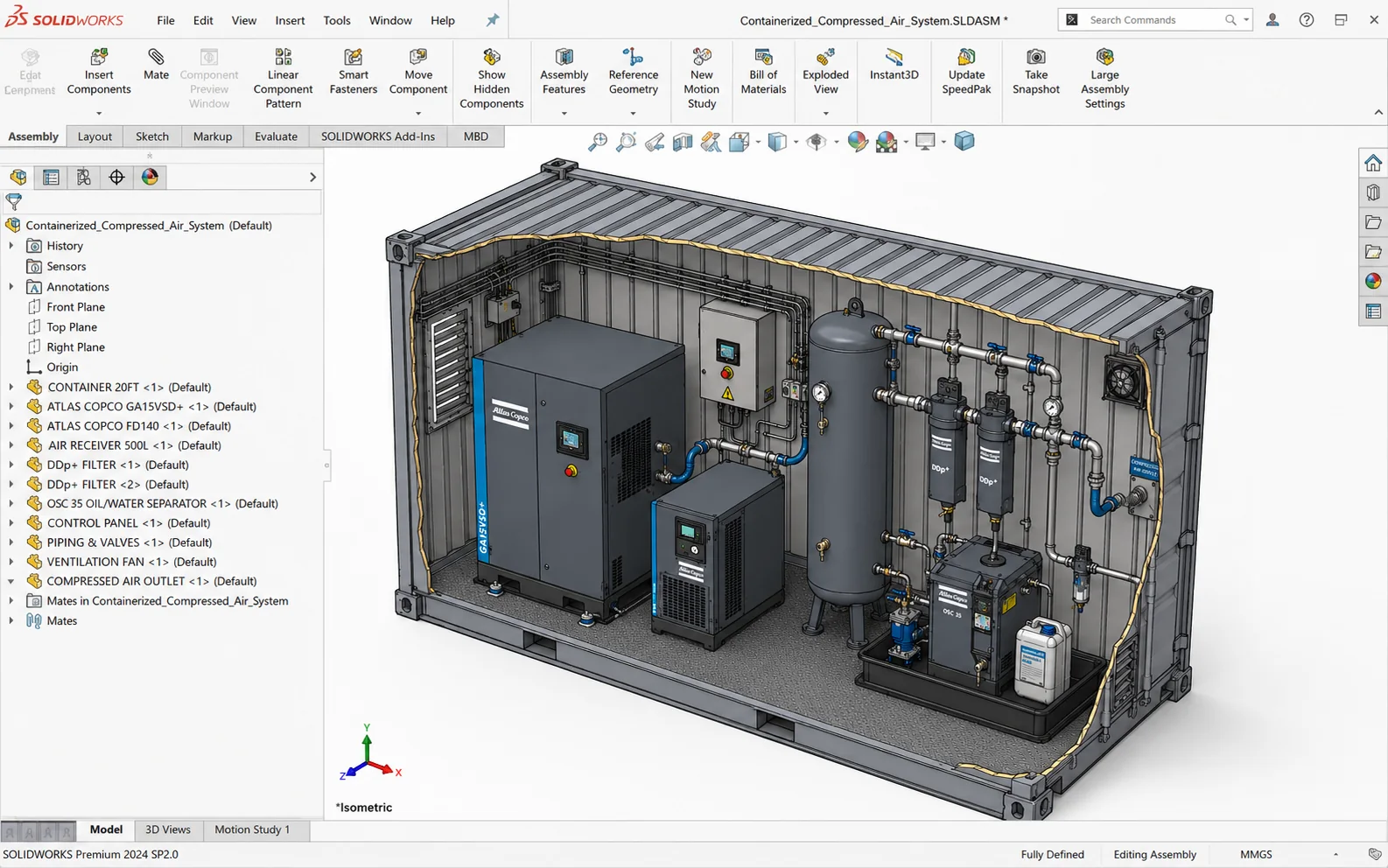This screenshot has width=1388, height=868.
Task: Expand CONTAINER 20FT component node
Action: point(11,387)
